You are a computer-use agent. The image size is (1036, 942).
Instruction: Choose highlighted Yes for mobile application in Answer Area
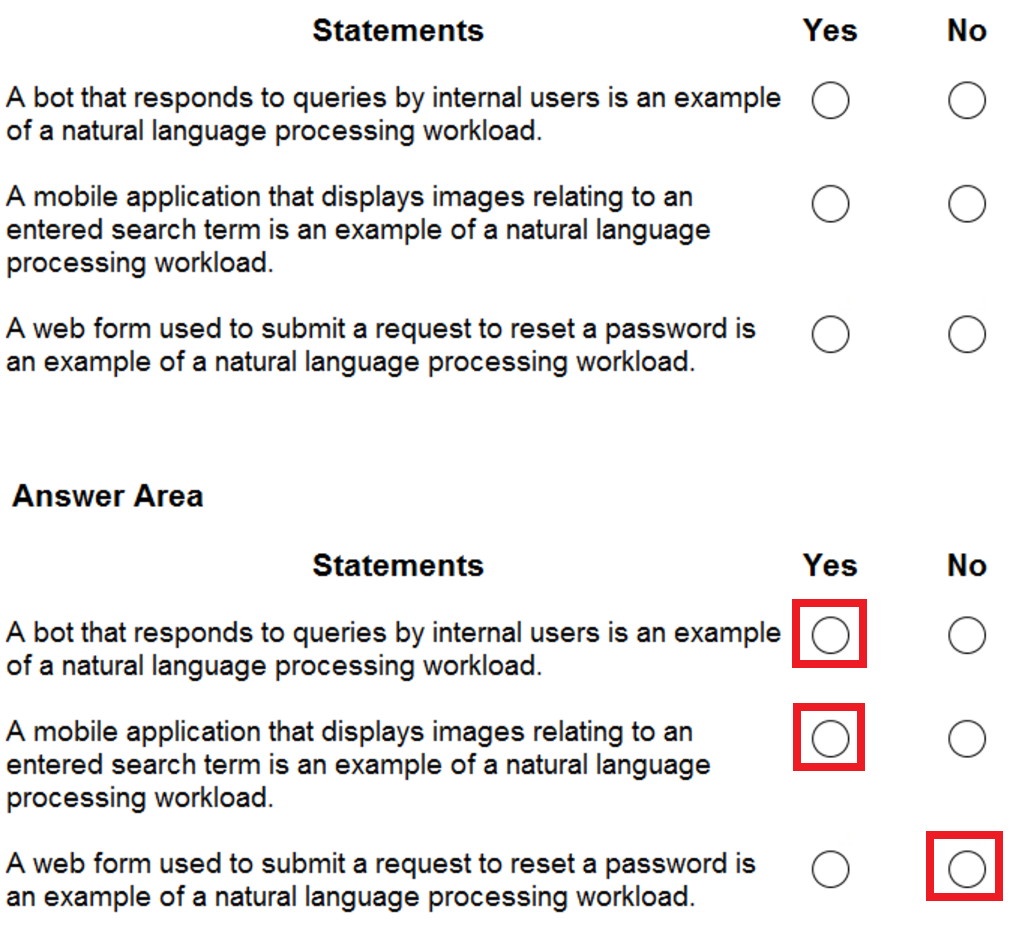(x=830, y=739)
